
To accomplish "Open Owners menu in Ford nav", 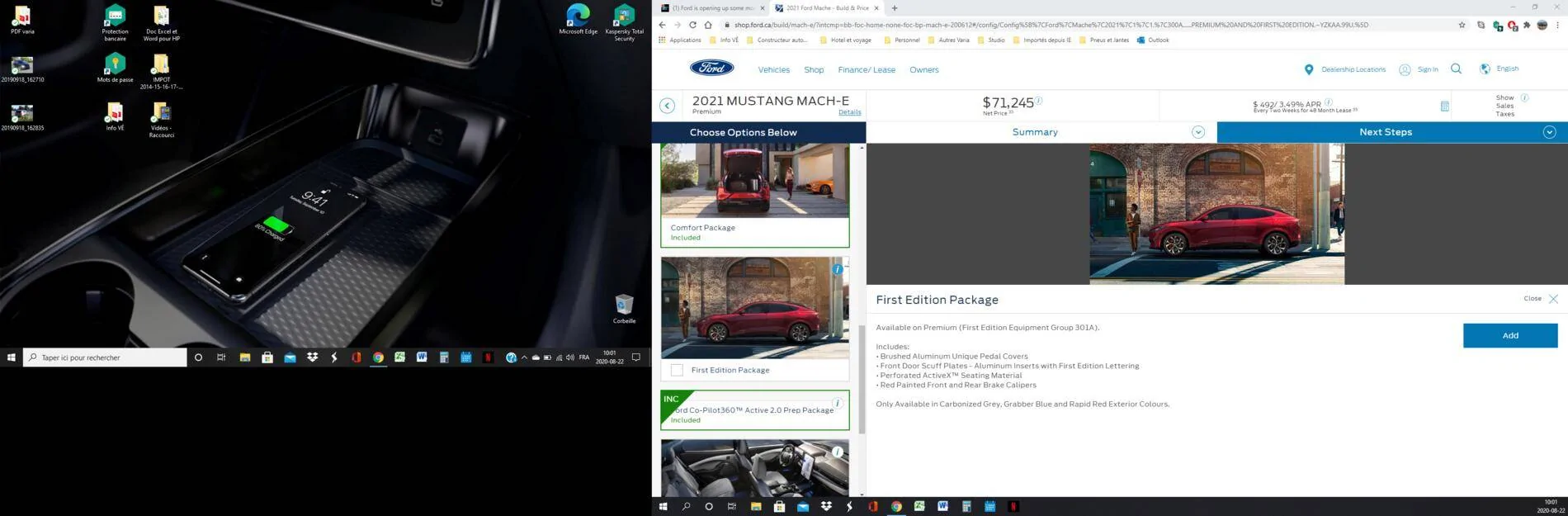I will 923,70.
